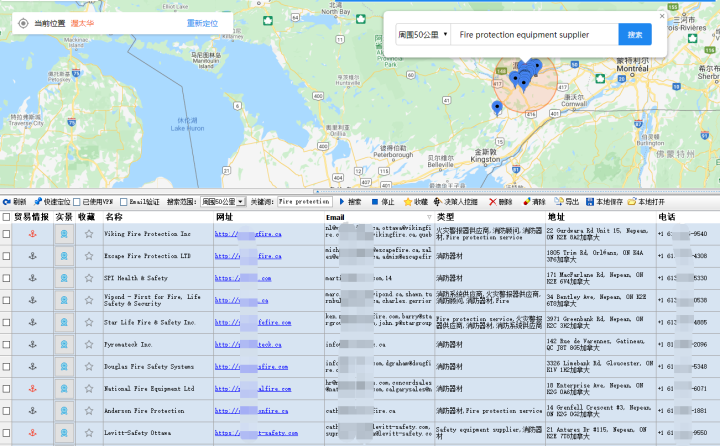
Task: Click the 渥太华 current location text
Action: [x=82, y=23]
